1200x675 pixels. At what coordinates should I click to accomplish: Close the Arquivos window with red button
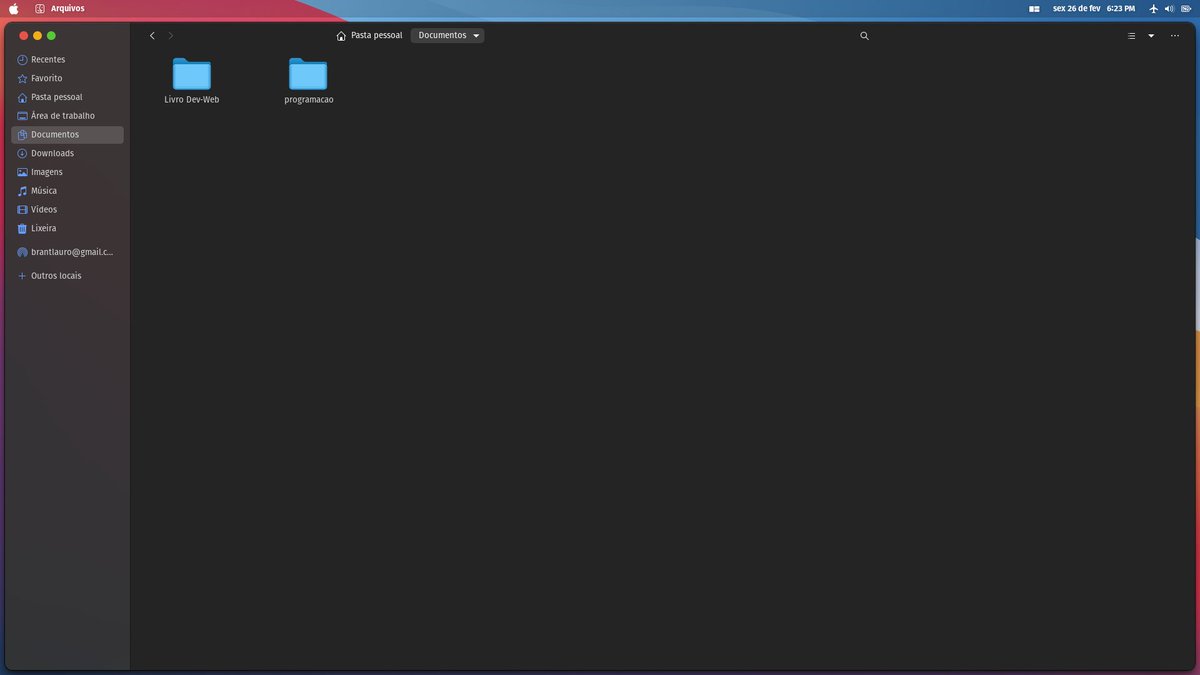point(24,36)
